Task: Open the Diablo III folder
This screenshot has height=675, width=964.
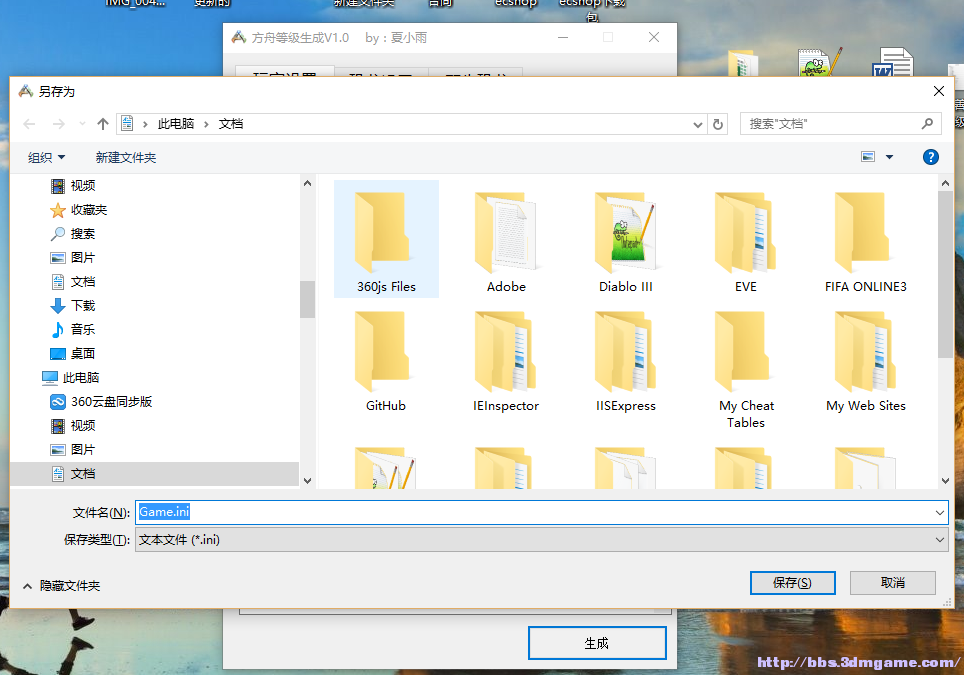Action: click(626, 240)
